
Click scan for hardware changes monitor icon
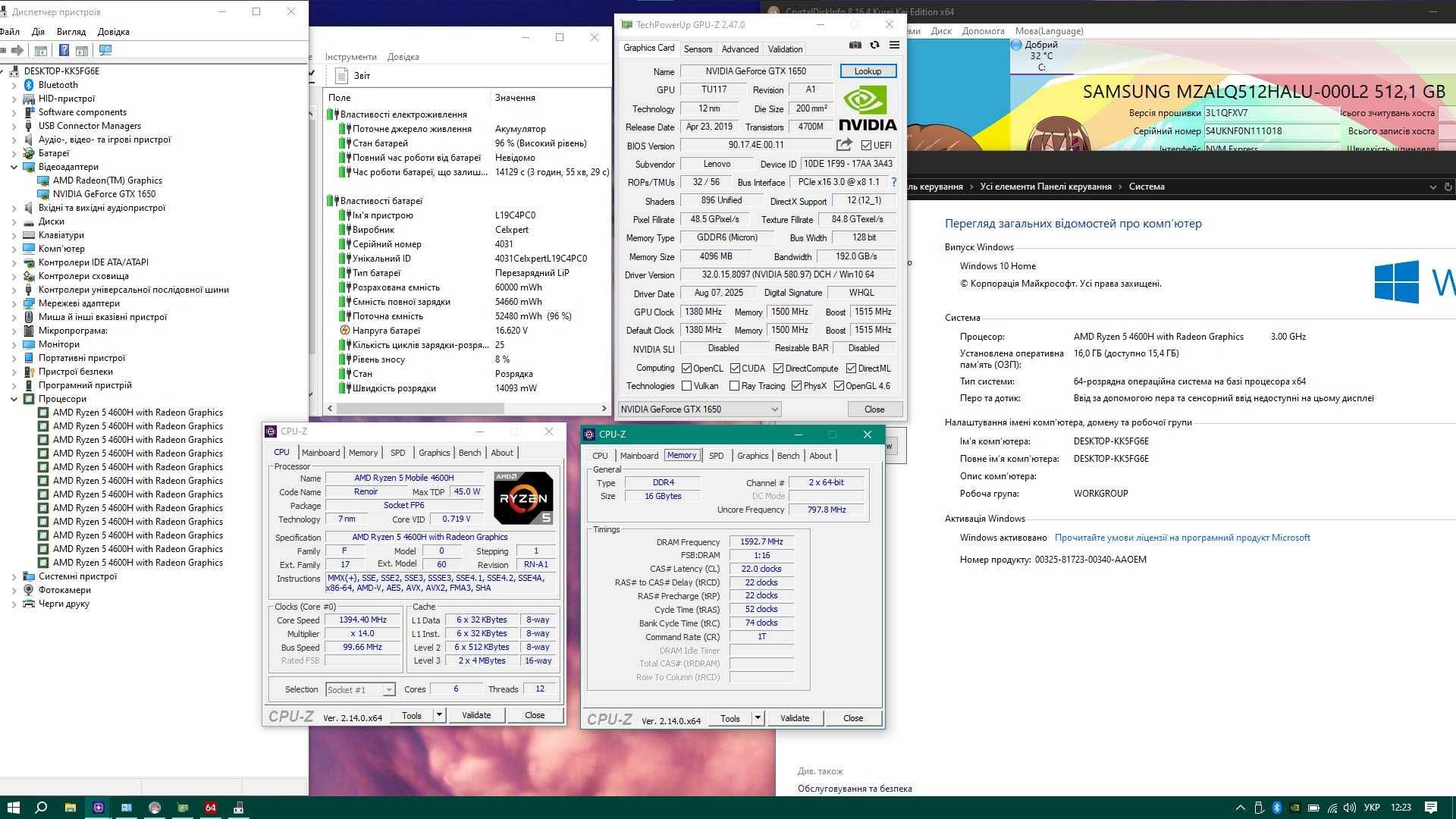point(105,50)
